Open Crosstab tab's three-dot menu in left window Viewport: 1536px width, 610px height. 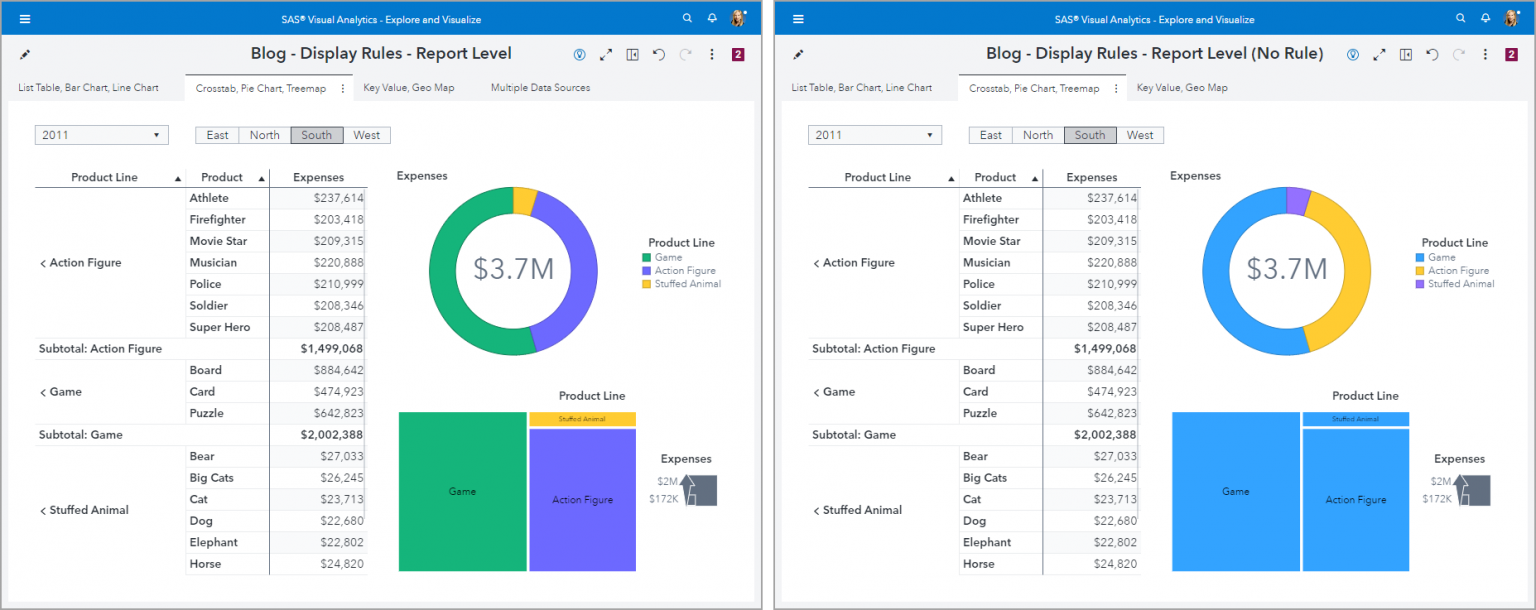tap(343, 88)
